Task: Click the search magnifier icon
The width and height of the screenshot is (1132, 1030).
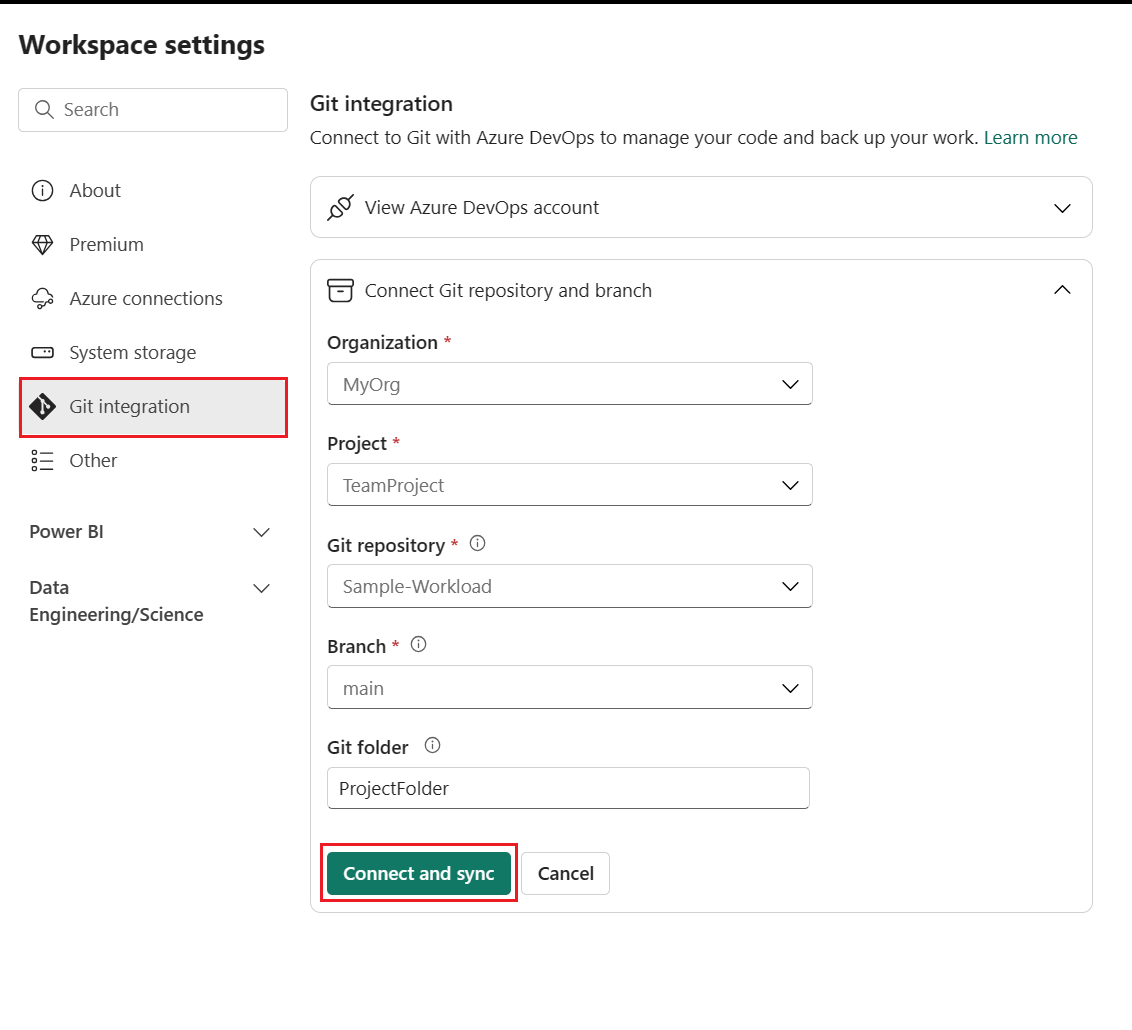Action: 43,109
